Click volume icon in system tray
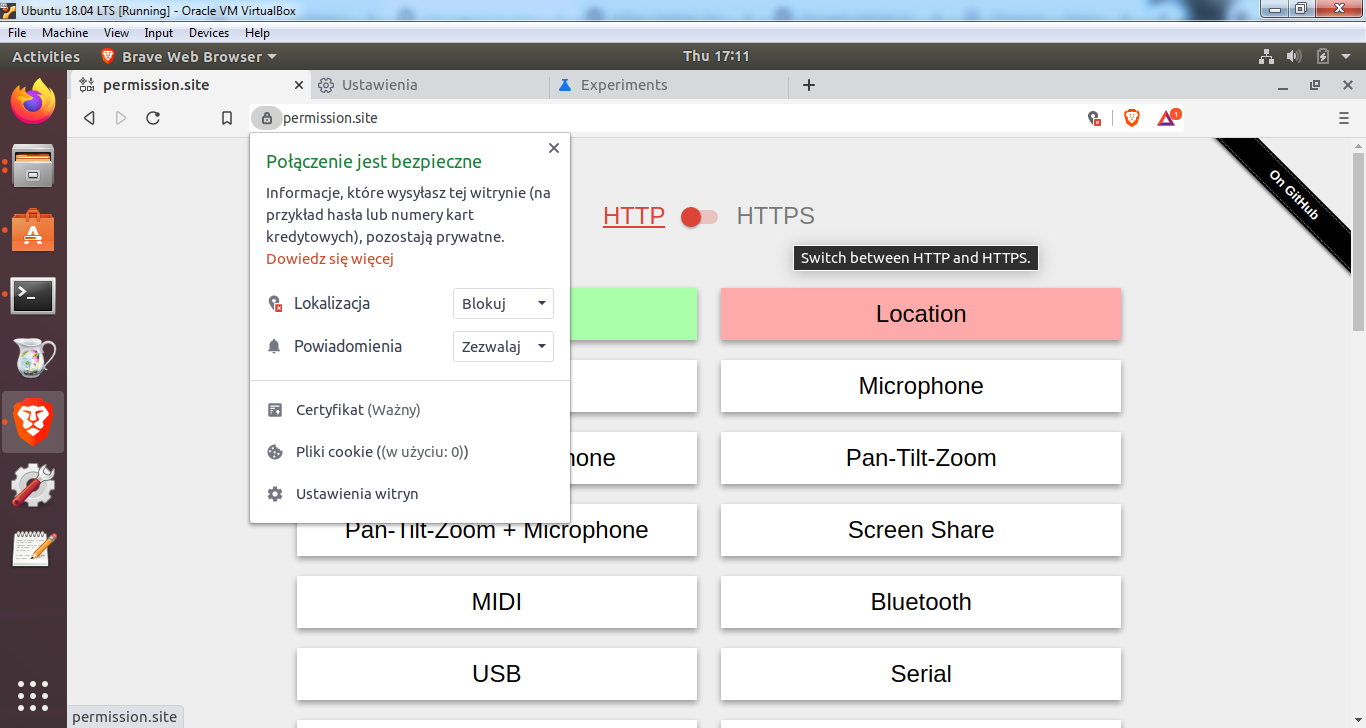The width and height of the screenshot is (1366, 728). (x=1294, y=57)
